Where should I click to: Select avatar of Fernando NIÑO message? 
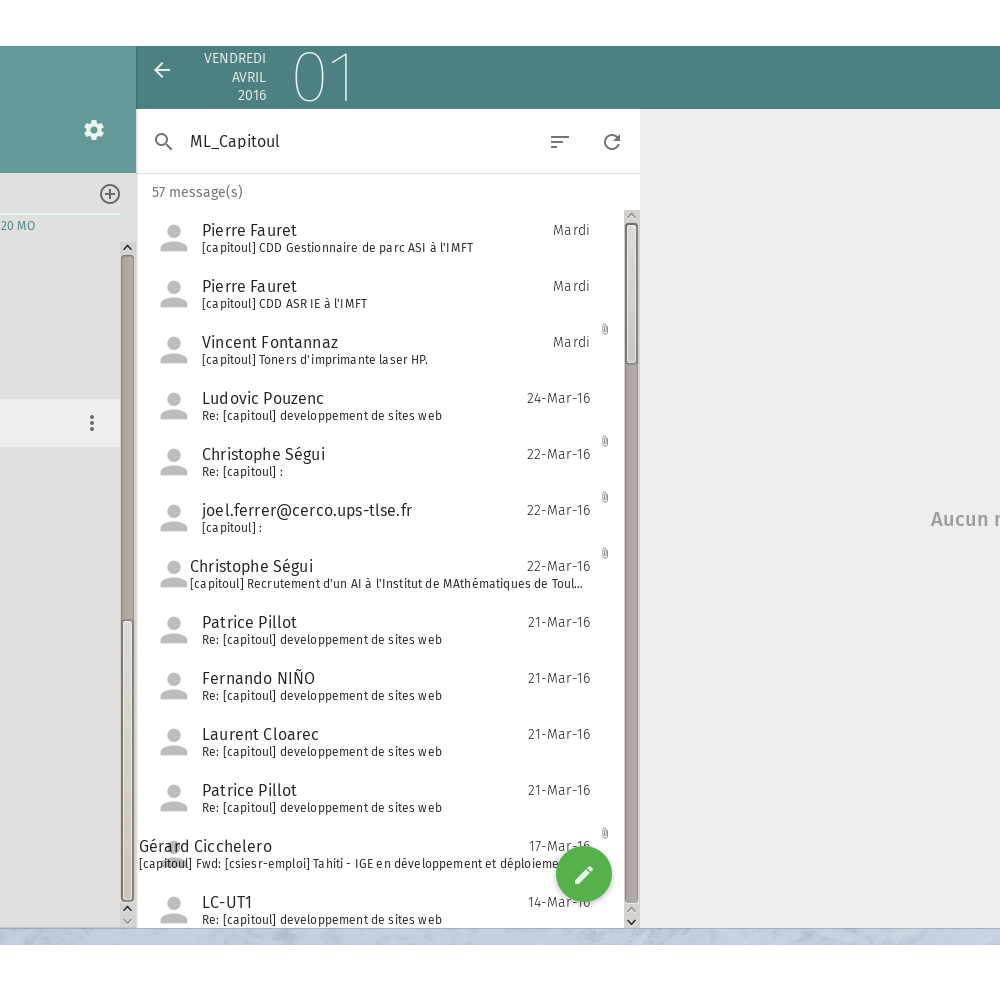[x=174, y=686]
